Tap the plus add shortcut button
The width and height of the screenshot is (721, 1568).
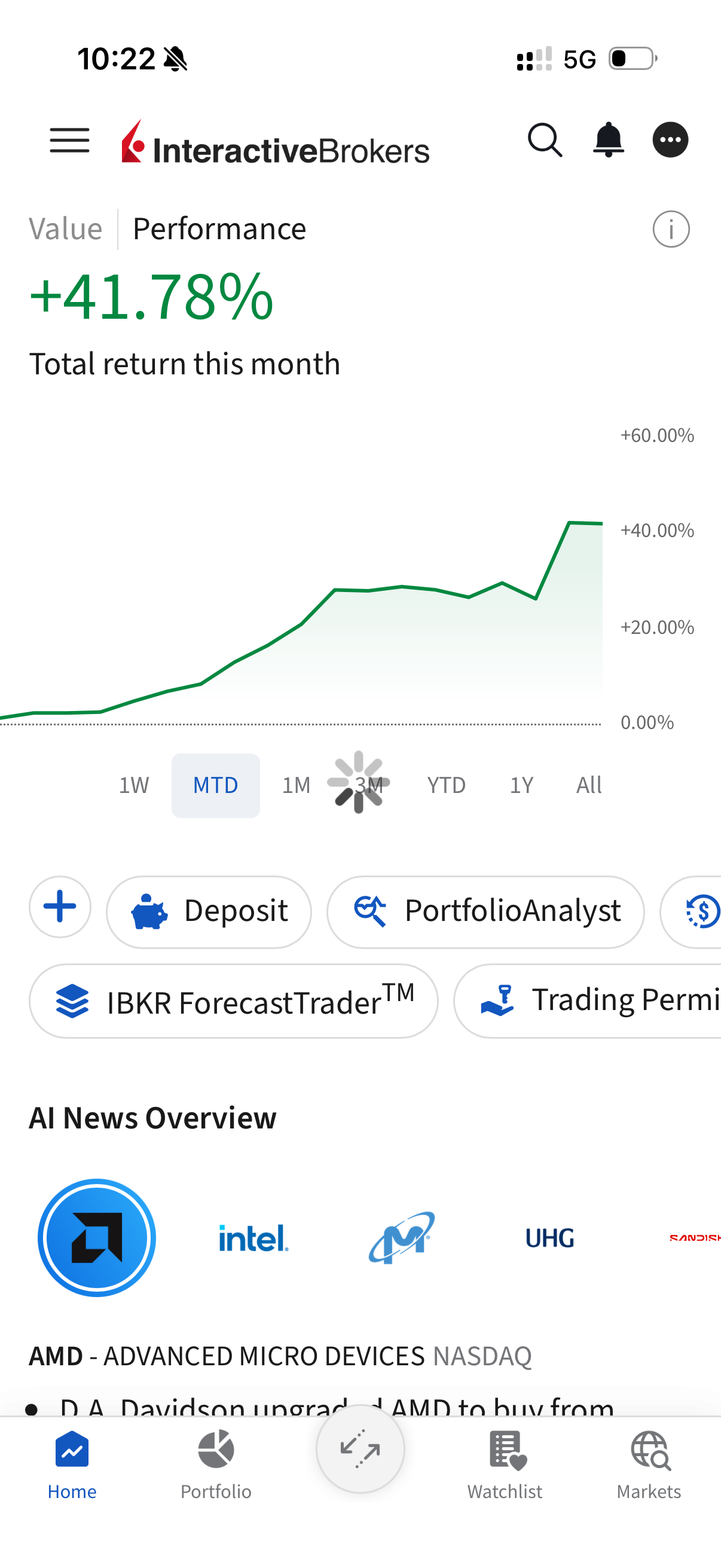click(x=60, y=907)
